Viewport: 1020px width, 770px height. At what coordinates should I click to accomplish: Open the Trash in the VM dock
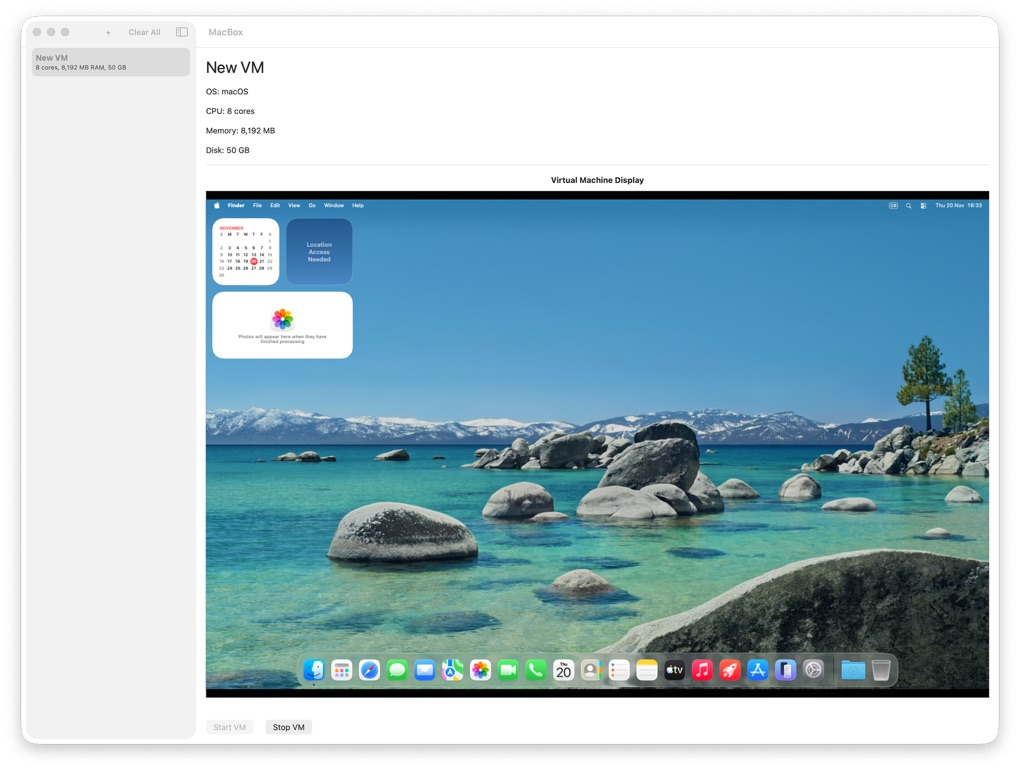click(x=881, y=670)
